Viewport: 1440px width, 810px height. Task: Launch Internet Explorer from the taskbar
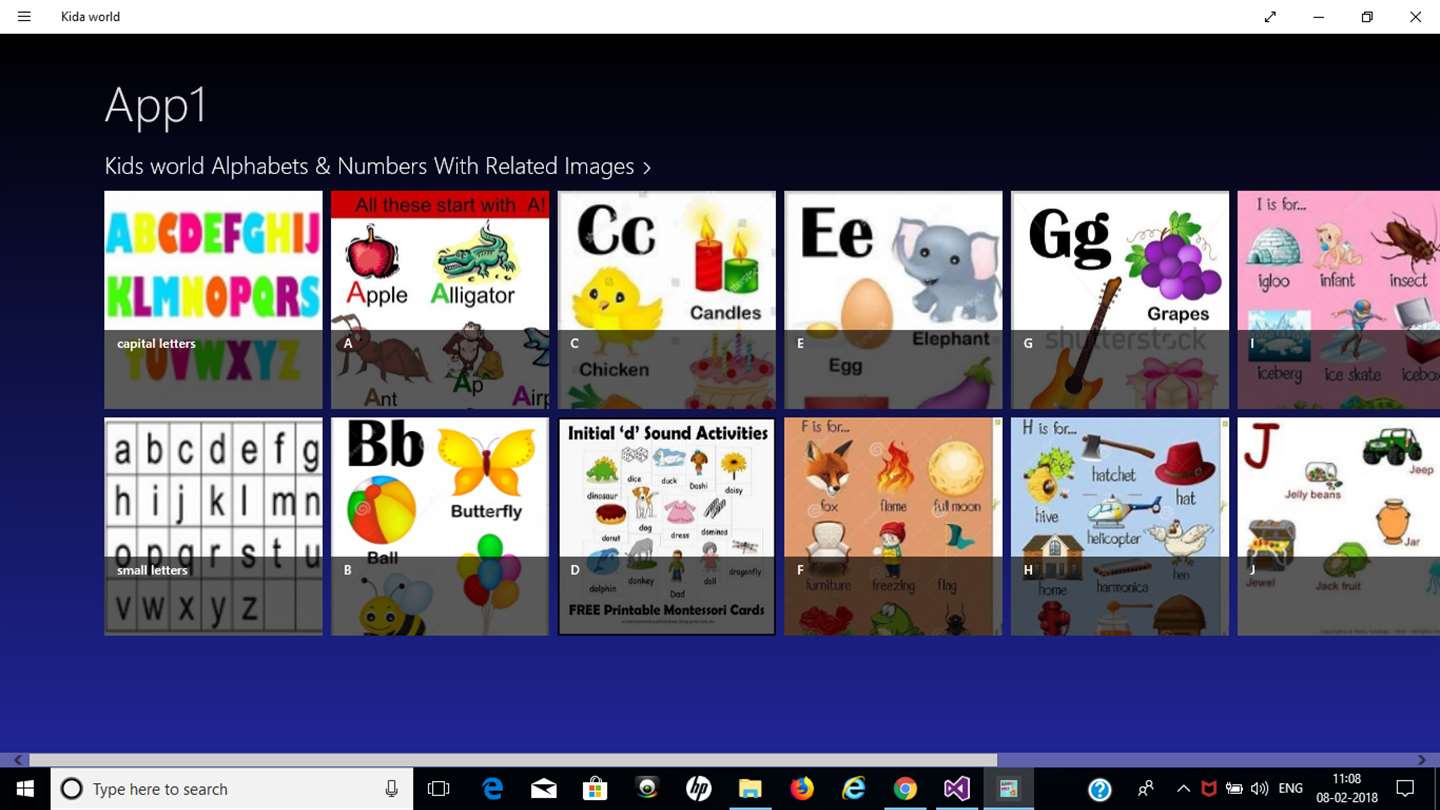tap(853, 789)
